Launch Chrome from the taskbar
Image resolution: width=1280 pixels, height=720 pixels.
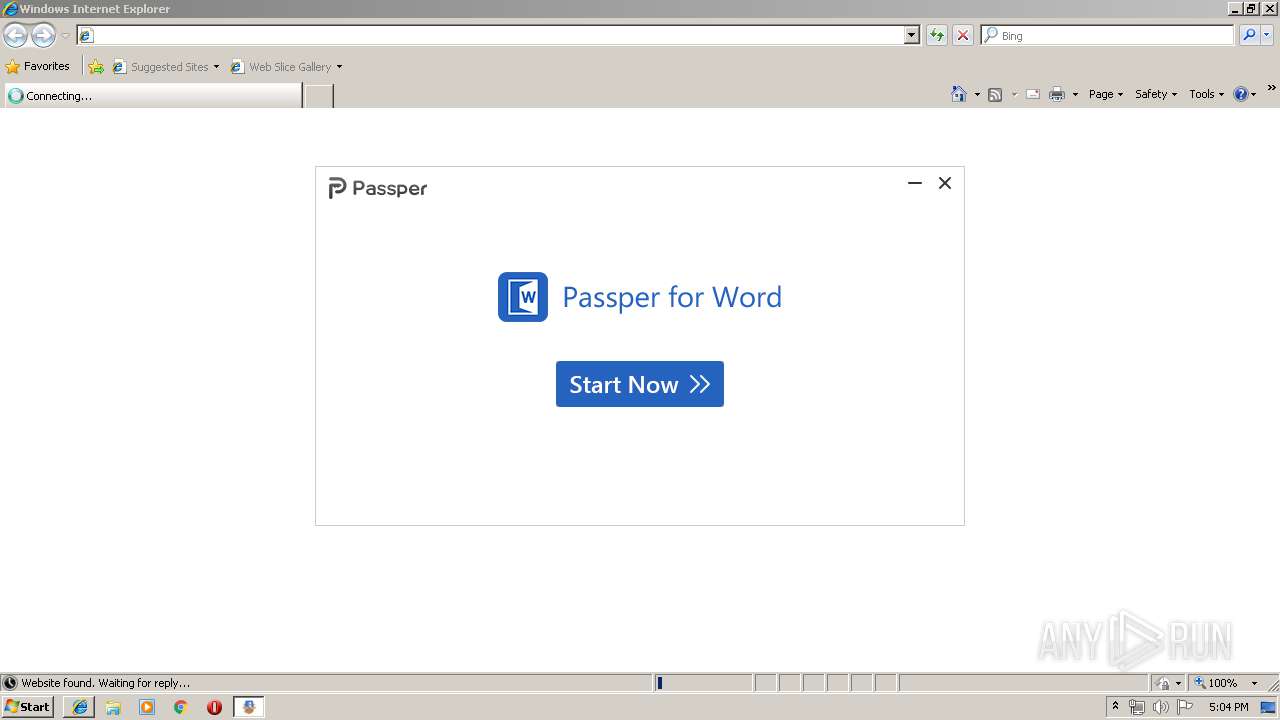point(181,707)
